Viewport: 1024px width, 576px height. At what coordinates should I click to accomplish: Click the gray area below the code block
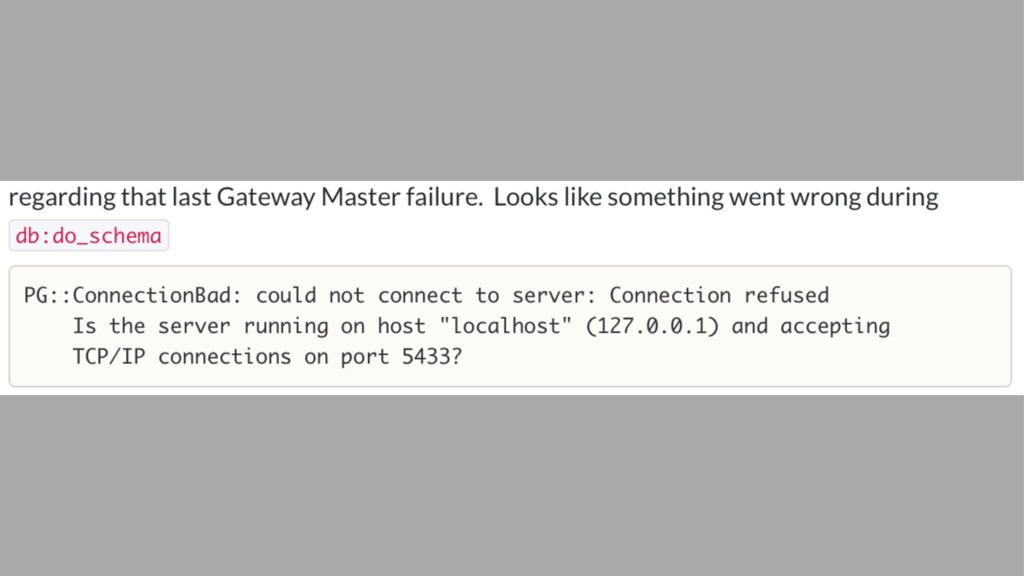point(512,485)
